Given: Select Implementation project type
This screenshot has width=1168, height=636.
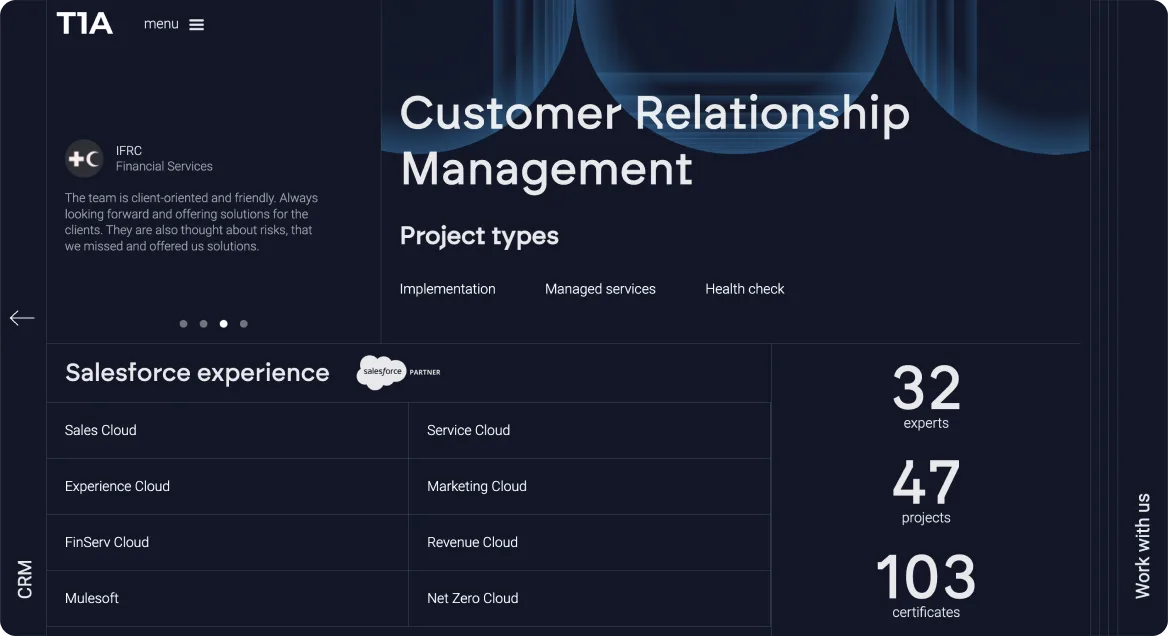Looking at the screenshot, I should [x=447, y=289].
